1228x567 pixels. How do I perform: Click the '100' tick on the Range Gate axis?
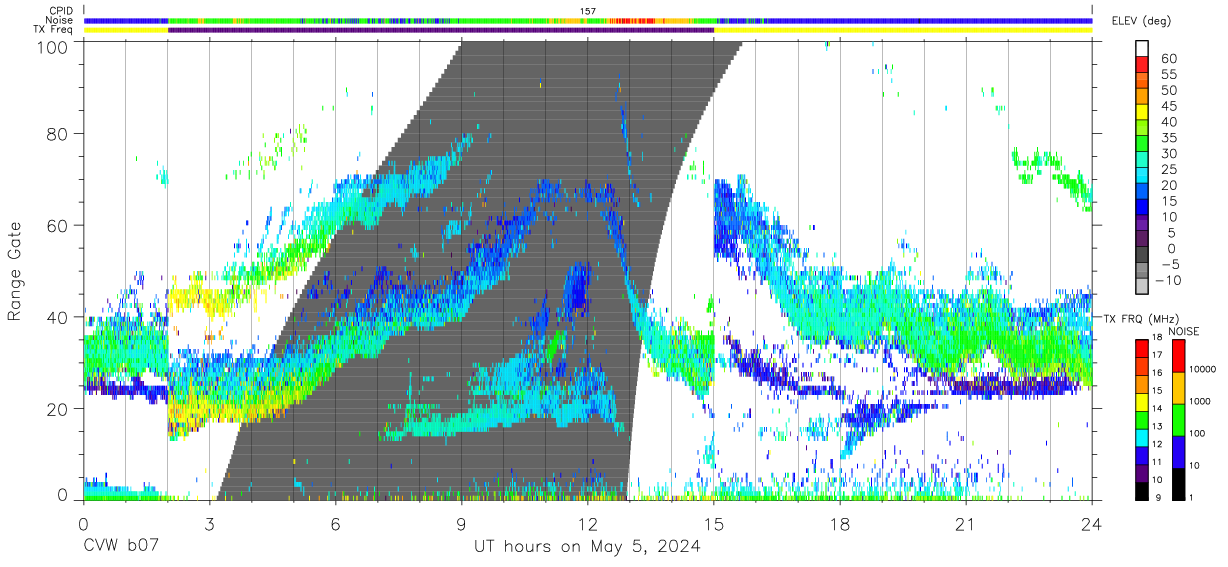coord(55,47)
